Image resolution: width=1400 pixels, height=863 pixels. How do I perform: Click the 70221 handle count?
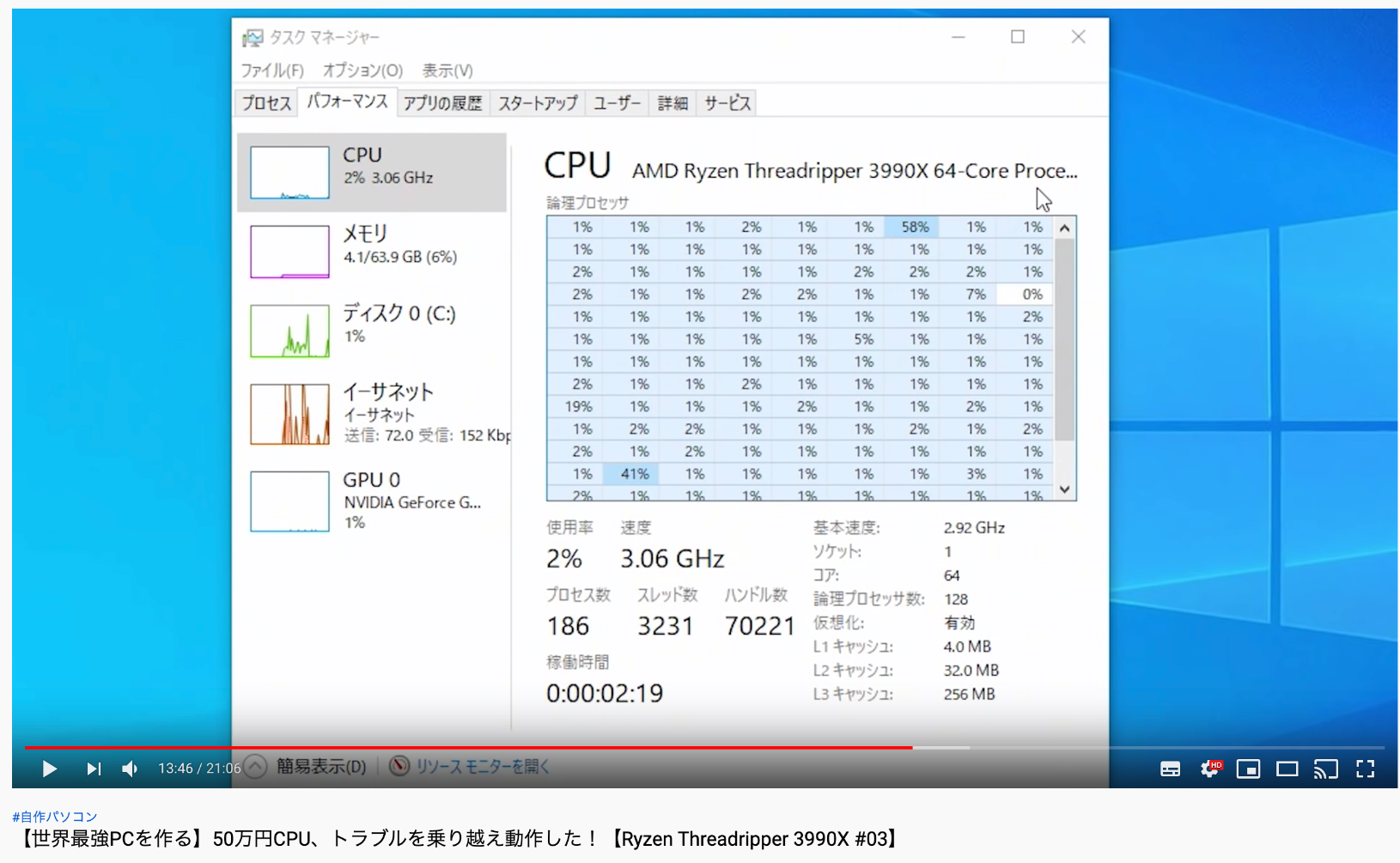pyautogui.click(x=760, y=626)
